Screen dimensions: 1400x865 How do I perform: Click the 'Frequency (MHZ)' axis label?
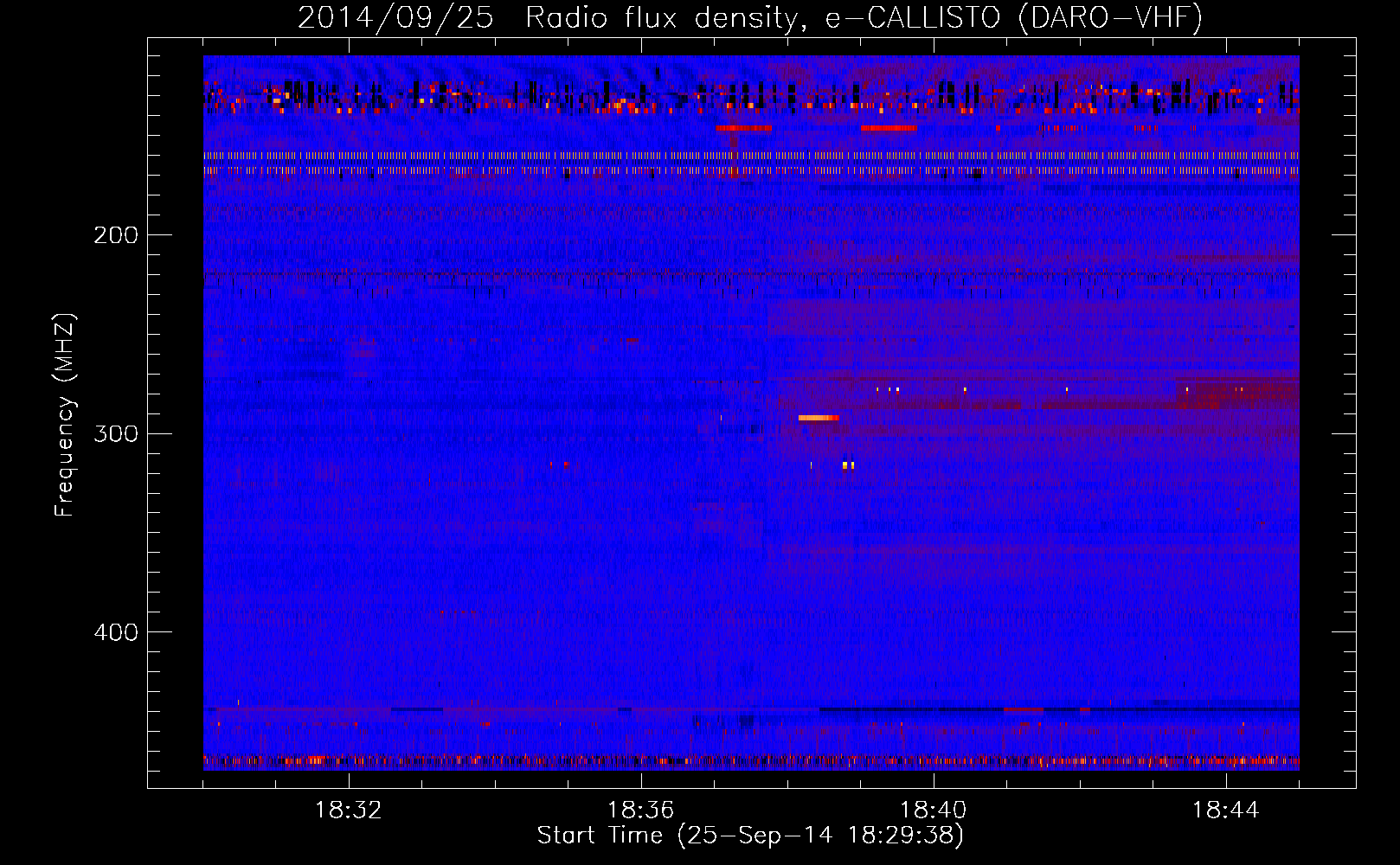66,415
